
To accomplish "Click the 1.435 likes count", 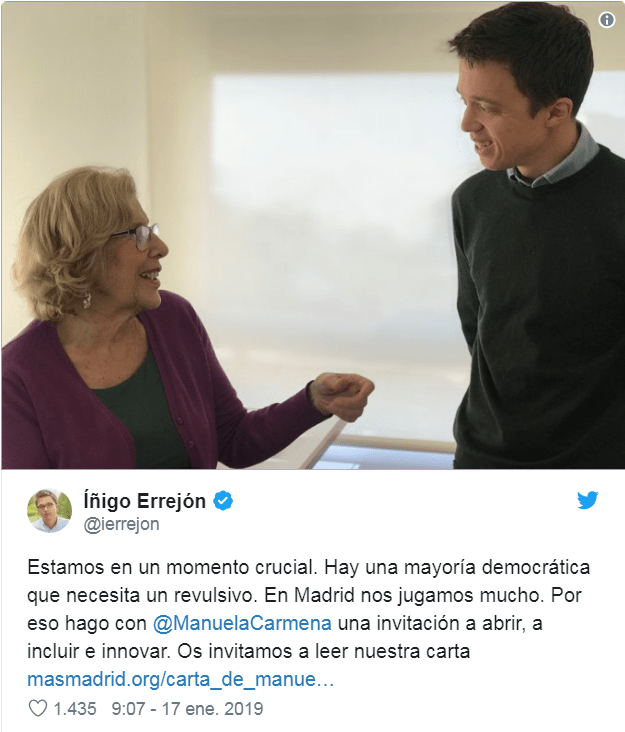I will click(x=75, y=709).
